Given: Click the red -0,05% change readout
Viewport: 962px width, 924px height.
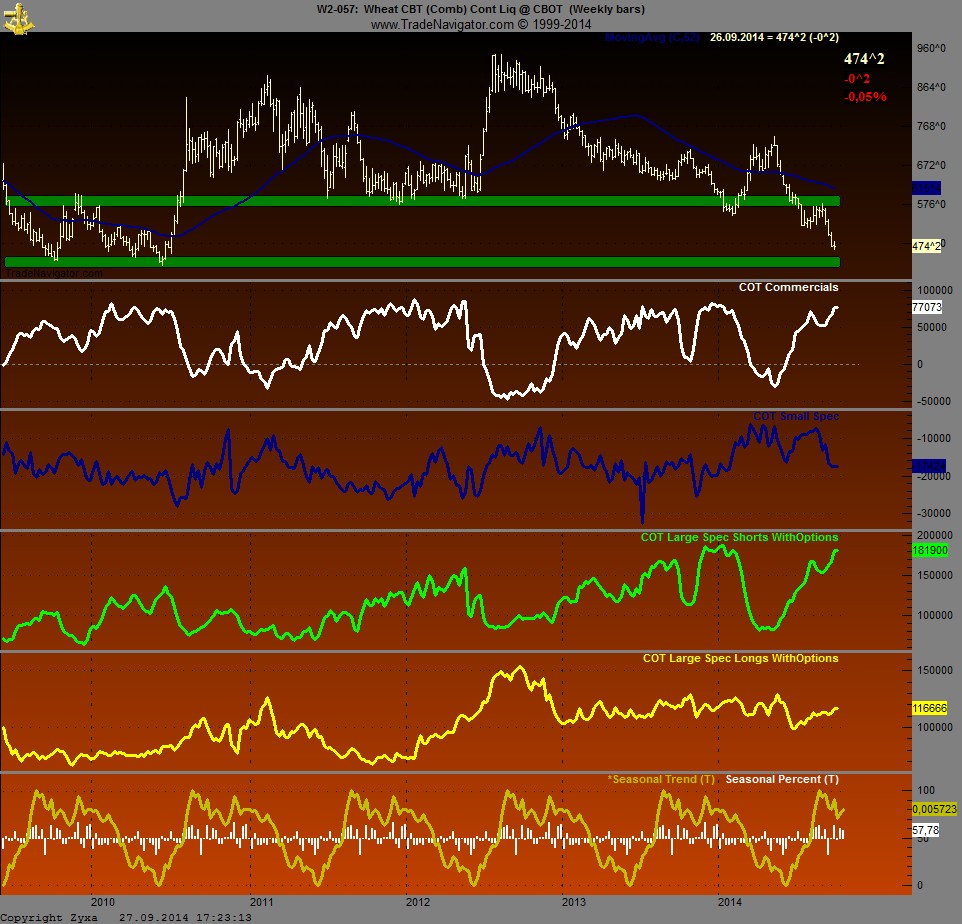Looking at the screenshot, I should pyautogui.click(x=865, y=97).
